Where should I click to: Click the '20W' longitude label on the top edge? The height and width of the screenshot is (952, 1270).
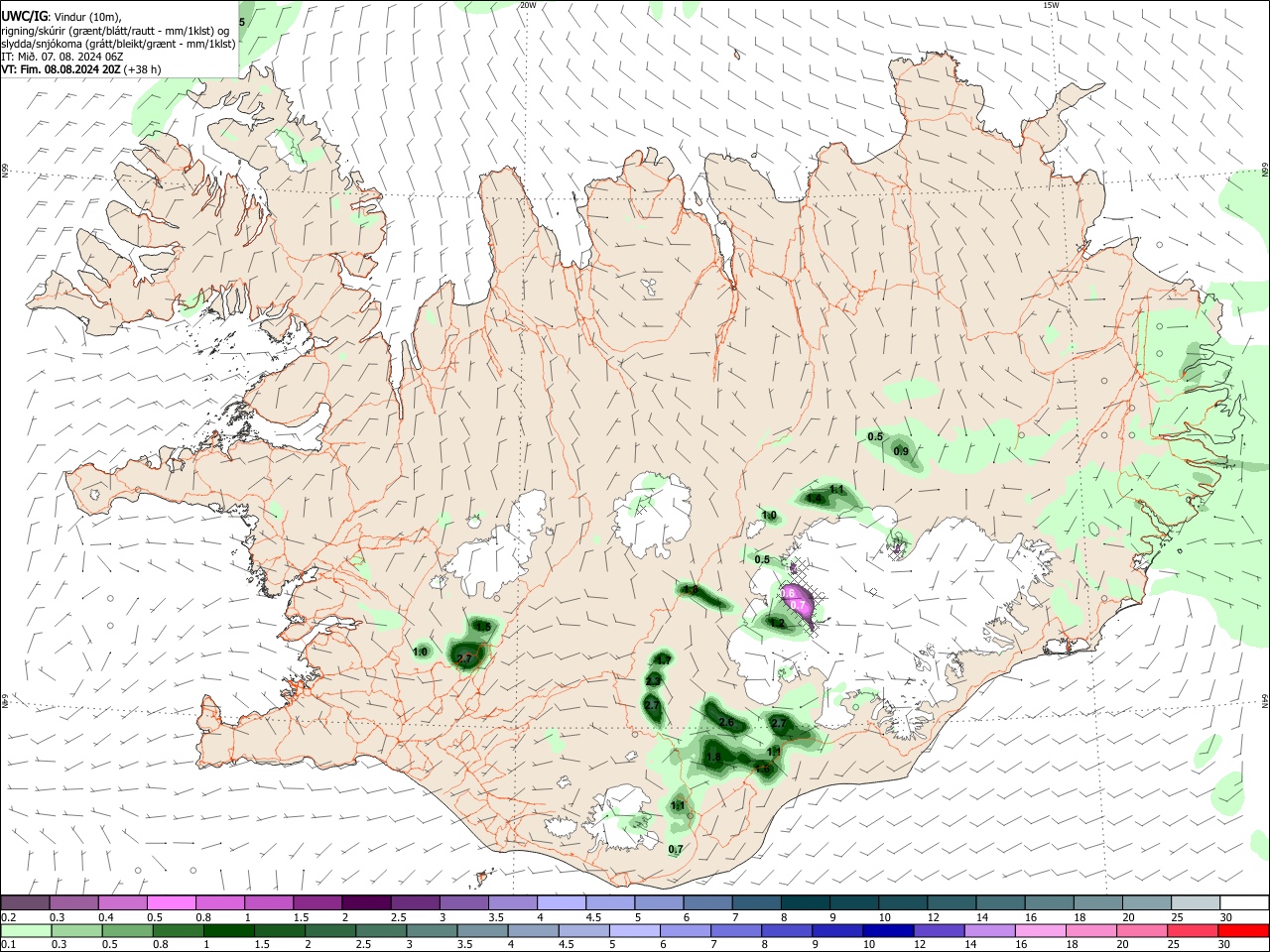[x=528, y=5]
